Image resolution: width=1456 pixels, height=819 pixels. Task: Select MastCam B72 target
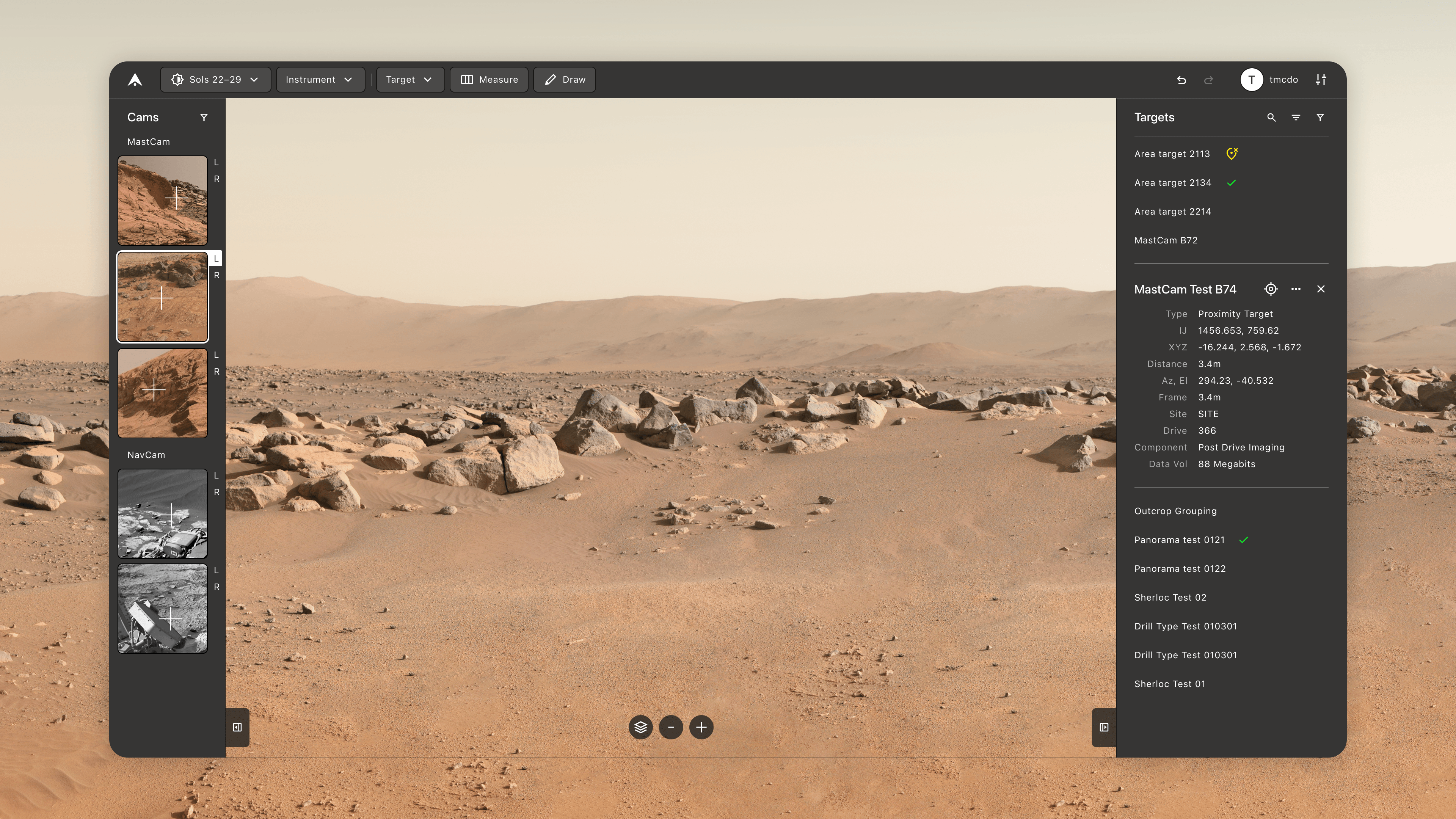[1166, 240]
